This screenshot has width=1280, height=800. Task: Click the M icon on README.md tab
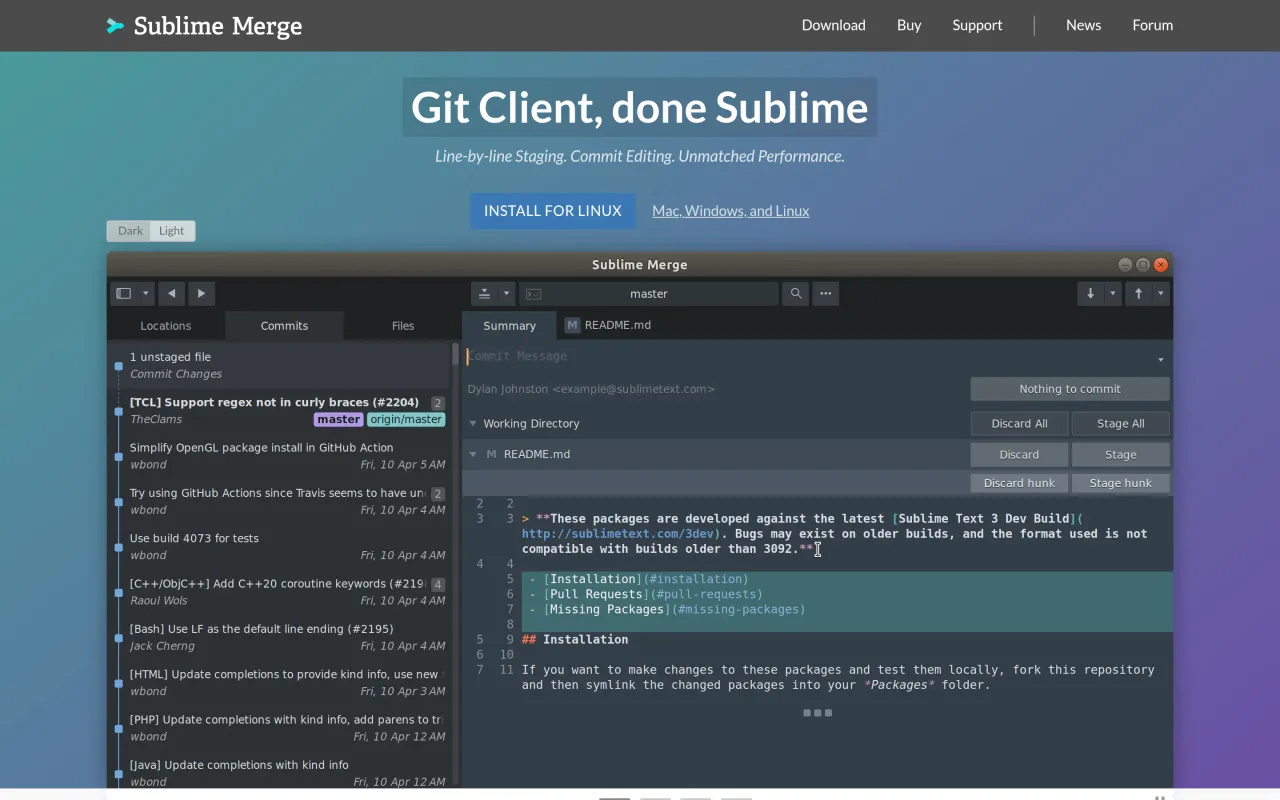pyautogui.click(x=572, y=325)
